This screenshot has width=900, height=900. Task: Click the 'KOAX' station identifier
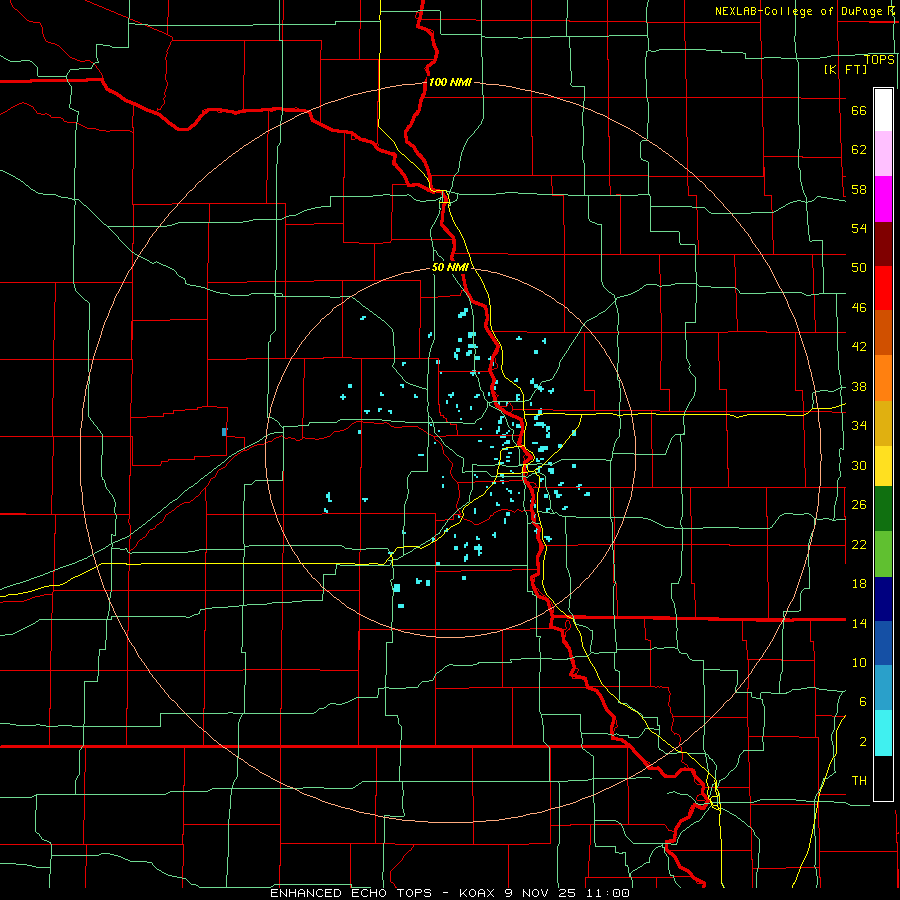point(479,893)
